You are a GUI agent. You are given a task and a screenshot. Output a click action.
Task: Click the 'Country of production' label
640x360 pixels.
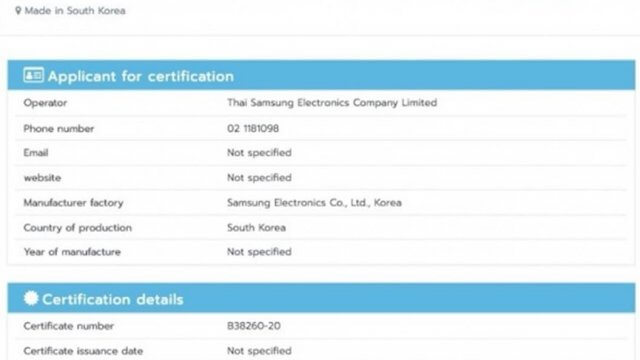pos(78,228)
